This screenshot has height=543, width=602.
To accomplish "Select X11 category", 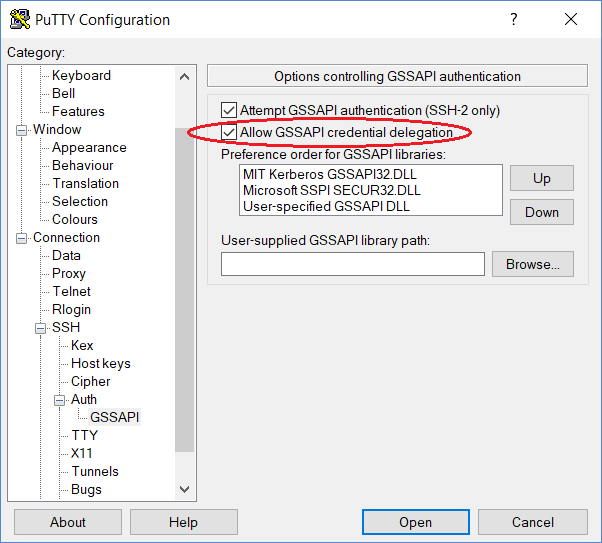I will point(82,454).
